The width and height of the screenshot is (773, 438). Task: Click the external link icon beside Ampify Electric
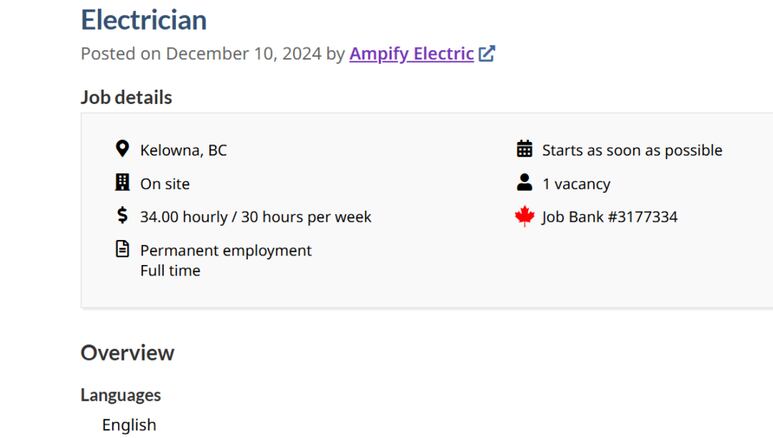click(x=487, y=53)
